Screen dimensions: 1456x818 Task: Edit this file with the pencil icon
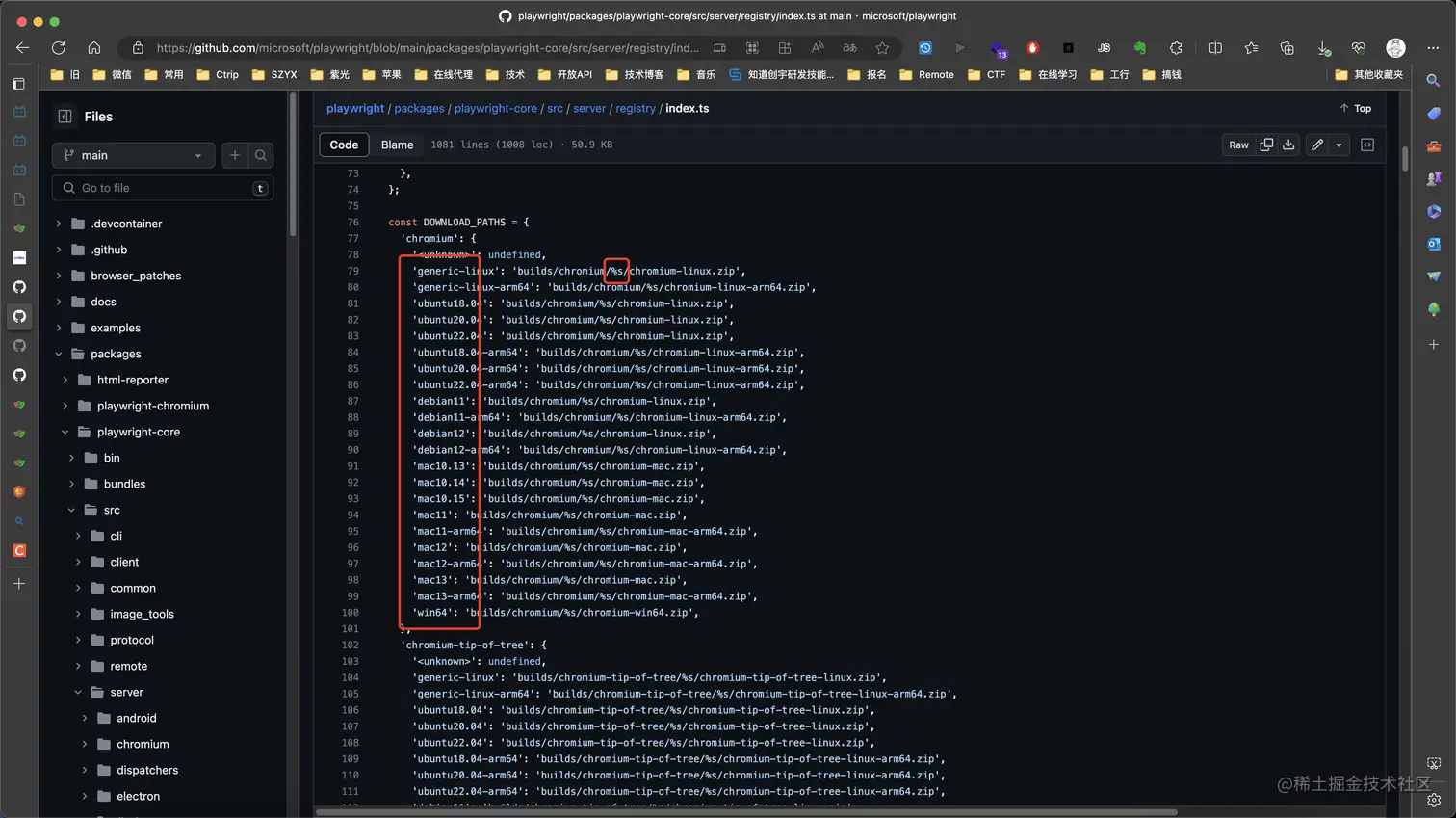point(1316,145)
